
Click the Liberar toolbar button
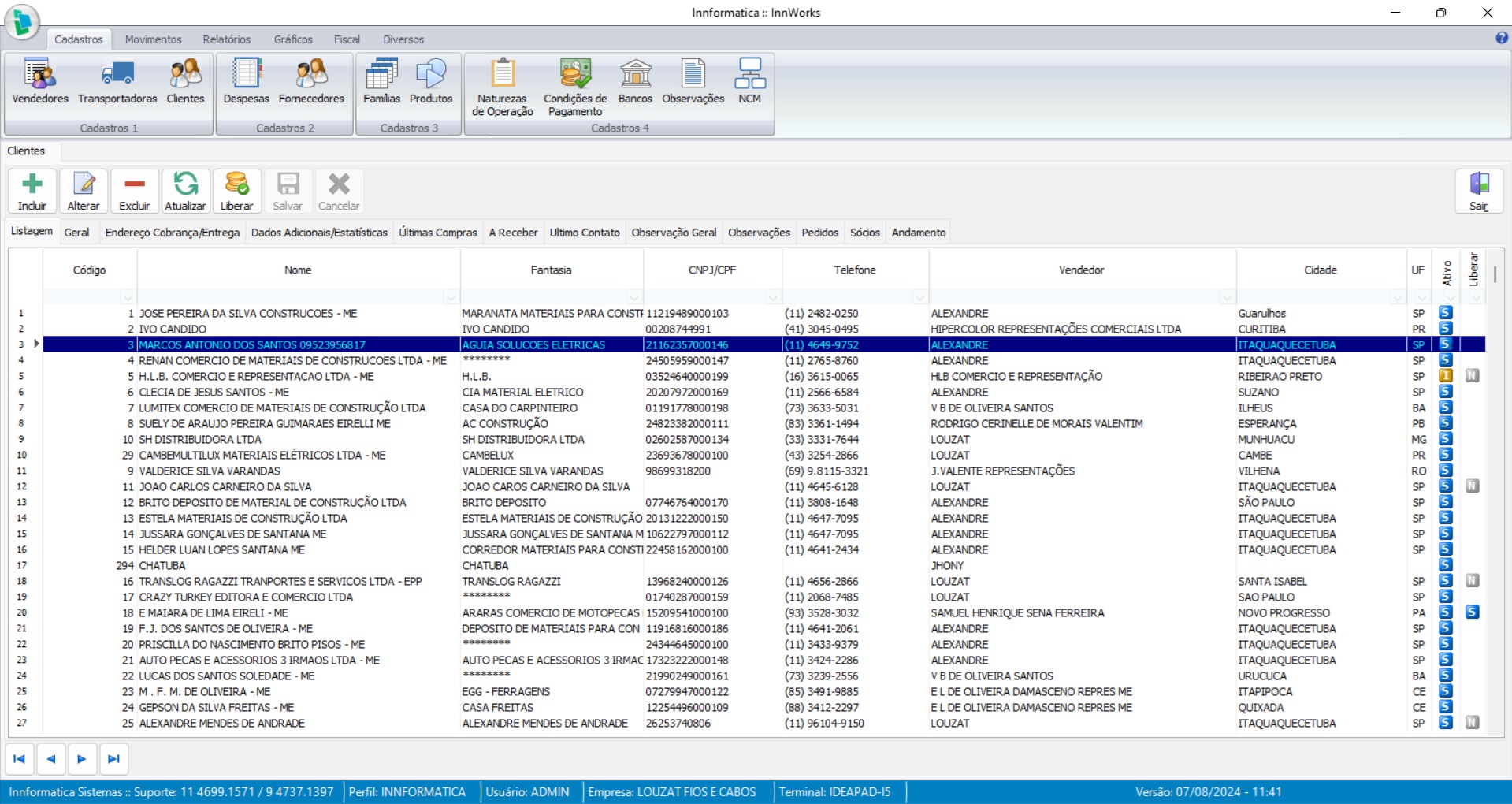pyautogui.click(x=236, y=192)
